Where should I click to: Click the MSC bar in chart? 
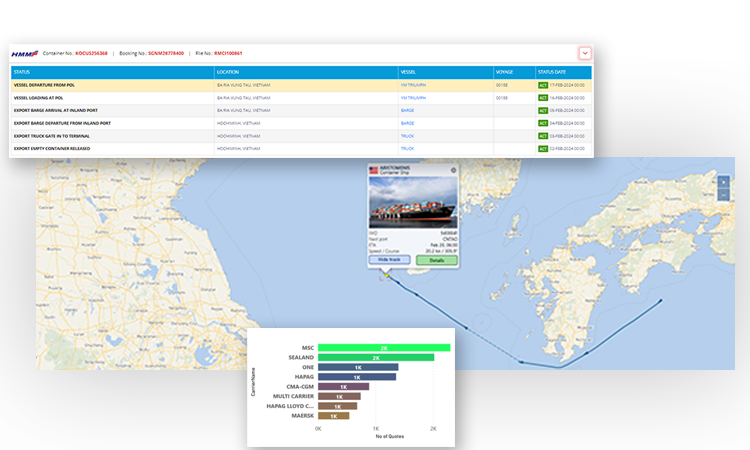click(x=384, y=348)
